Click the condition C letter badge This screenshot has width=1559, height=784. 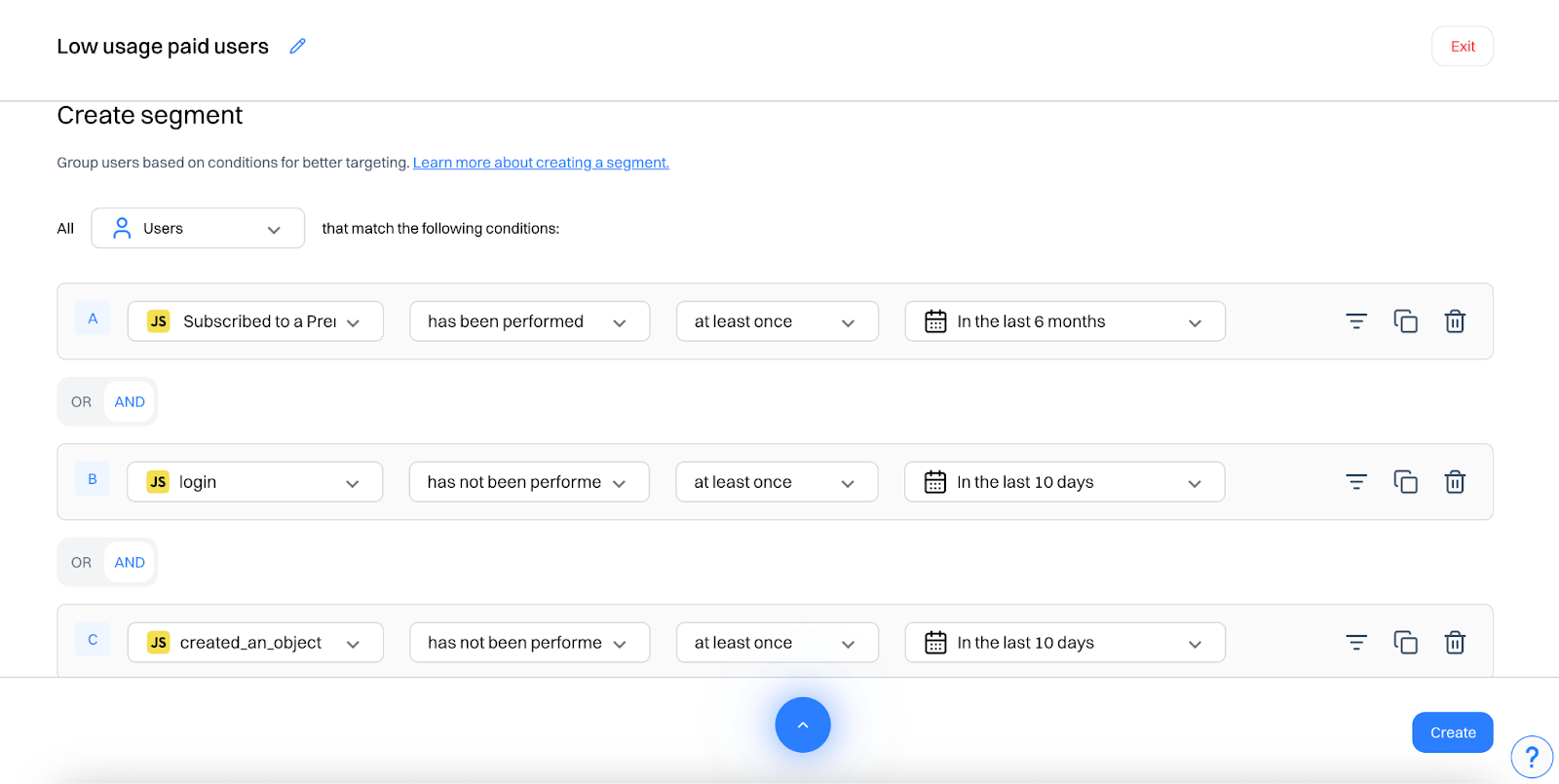click(93, 640)
